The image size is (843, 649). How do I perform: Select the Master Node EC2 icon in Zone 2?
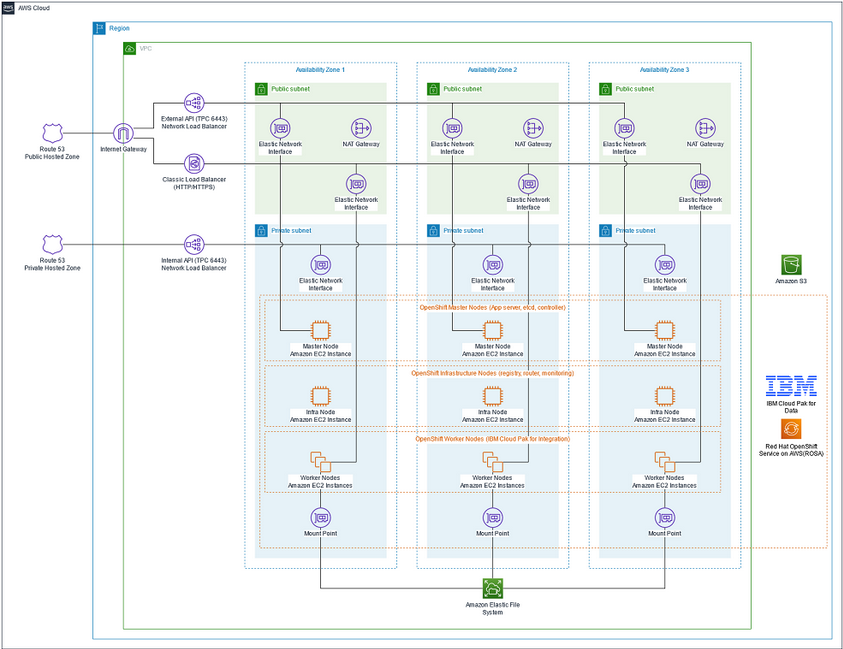pyautogui.click(x=492, y=331)
